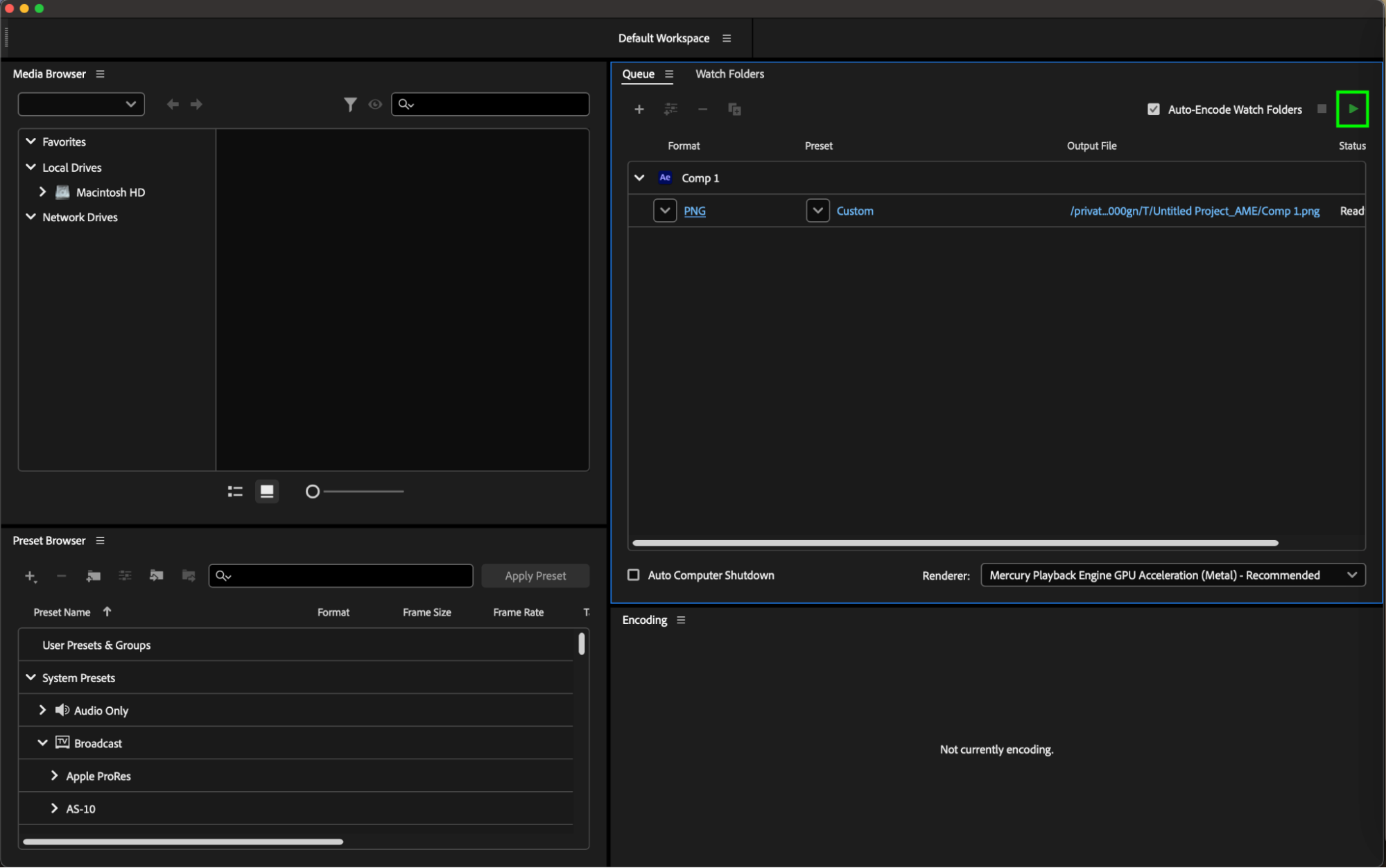This screenshot has height=868, width=1386.
Task: Click the Comp 1.png output file path
Action: 1195,211
